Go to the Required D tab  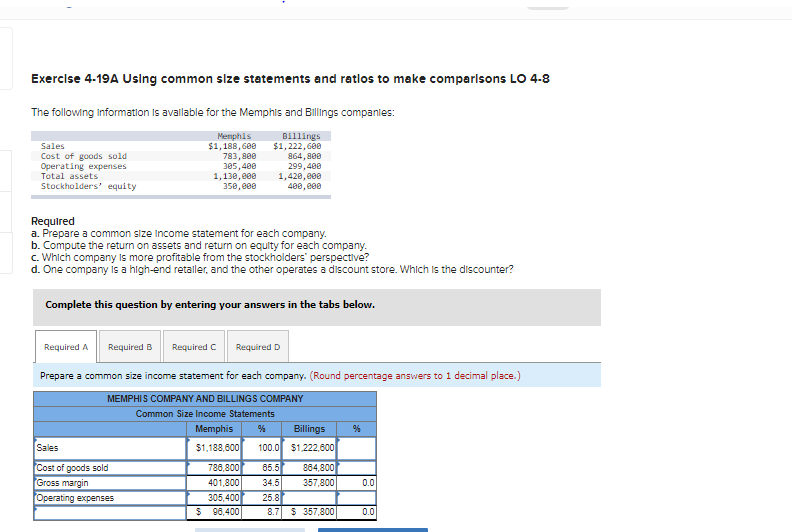pos(258,347)
